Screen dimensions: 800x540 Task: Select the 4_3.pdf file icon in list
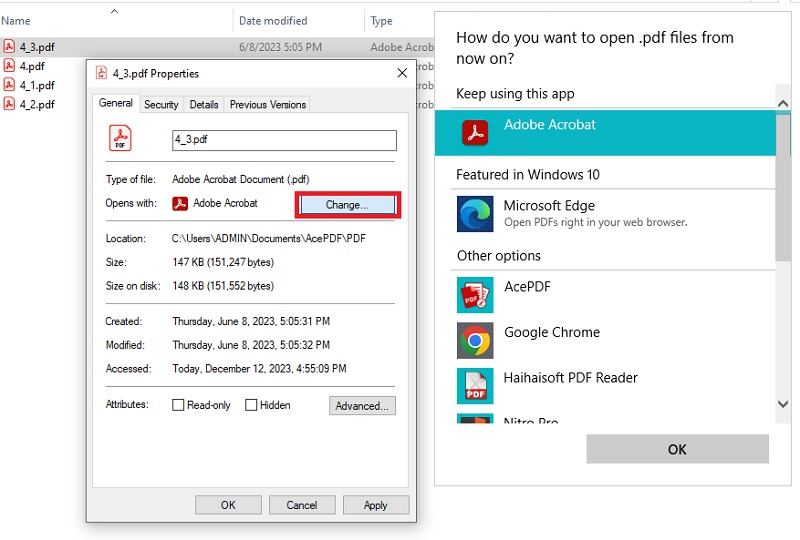tap(9, 46)
